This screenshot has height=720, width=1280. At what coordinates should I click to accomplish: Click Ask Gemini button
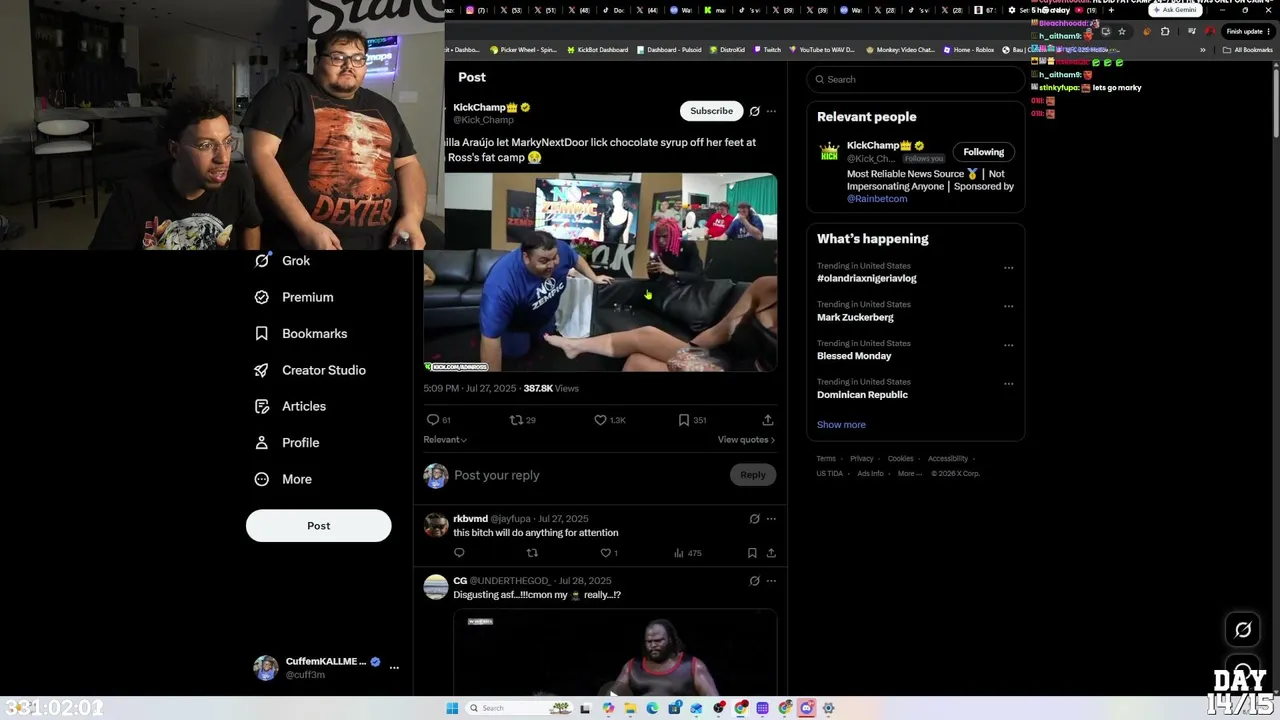click(1174, 10)
